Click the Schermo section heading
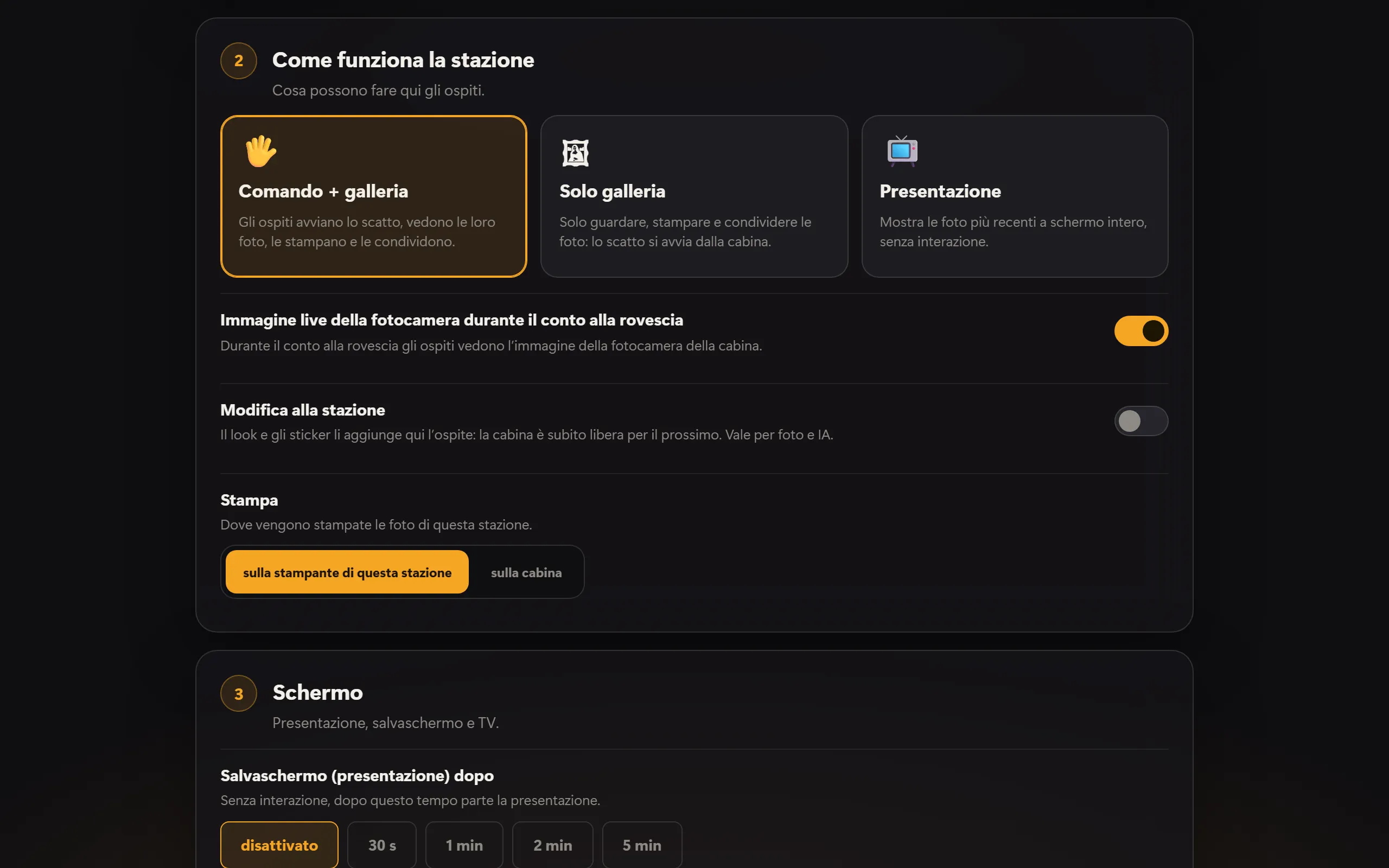 click(317, 693)
